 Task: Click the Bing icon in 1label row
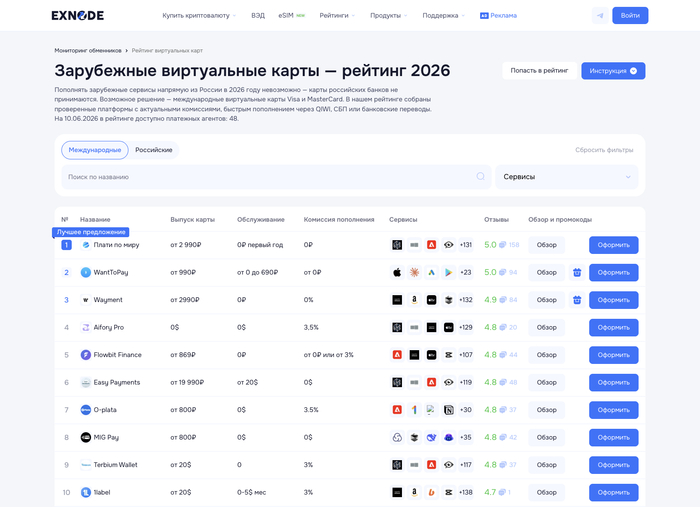431,492
